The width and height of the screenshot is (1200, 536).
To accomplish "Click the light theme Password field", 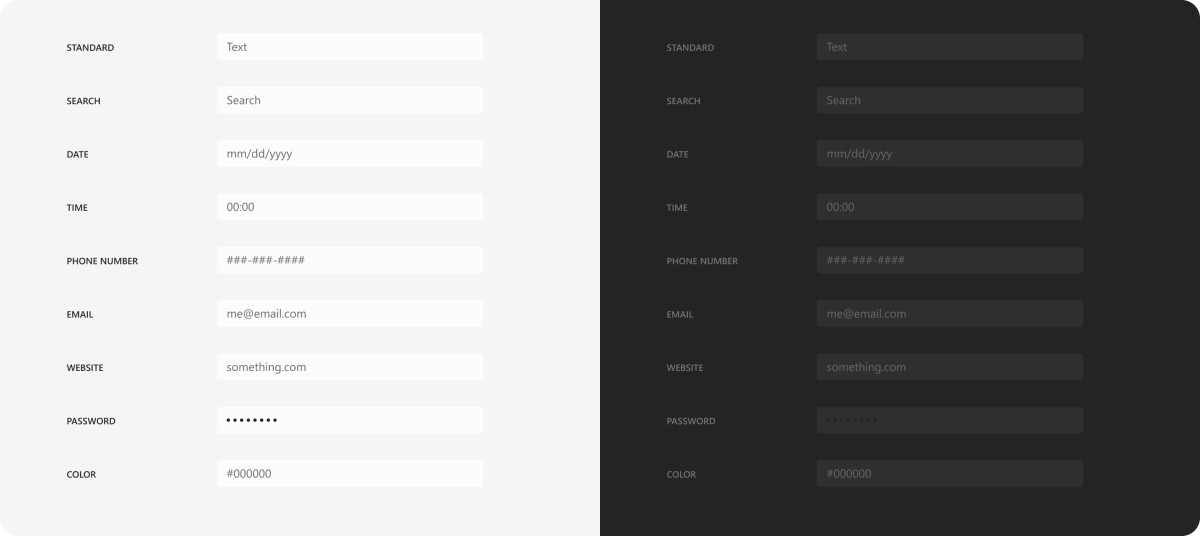I will click(350, 420).
